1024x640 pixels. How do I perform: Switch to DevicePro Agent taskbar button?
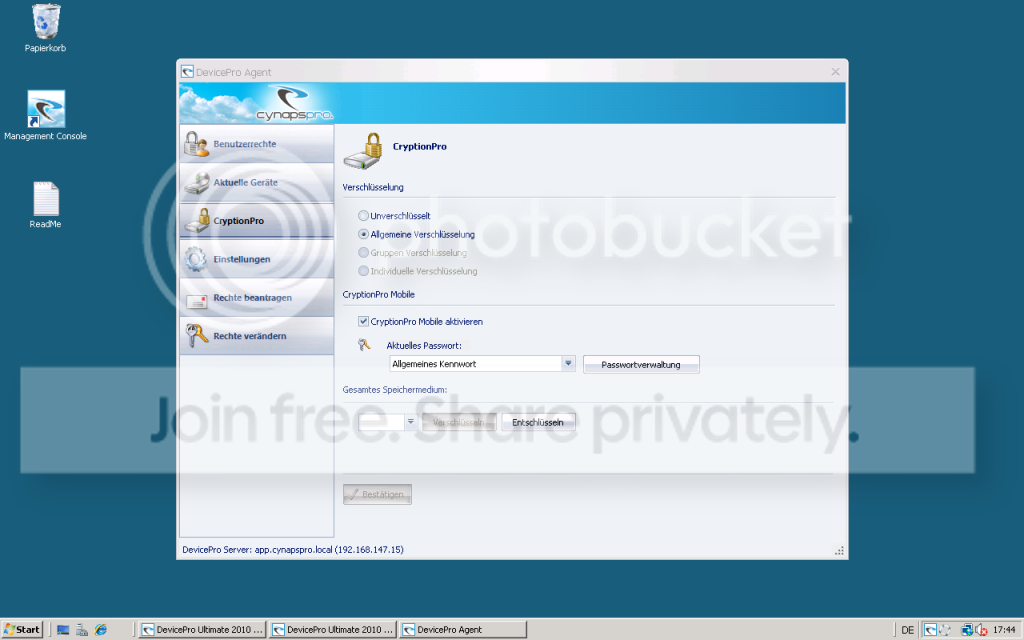tap(463, 630)
